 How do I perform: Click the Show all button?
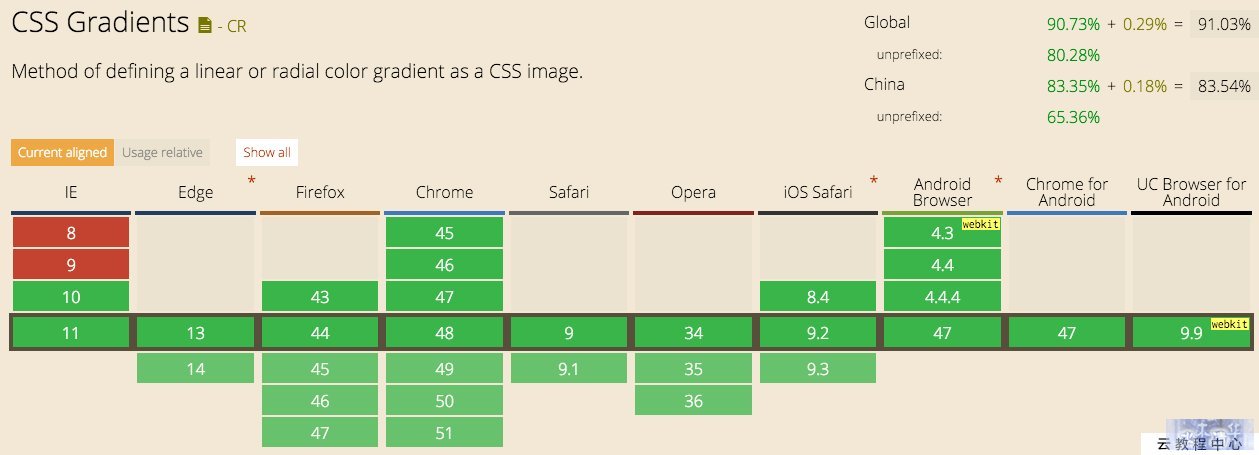267,153
